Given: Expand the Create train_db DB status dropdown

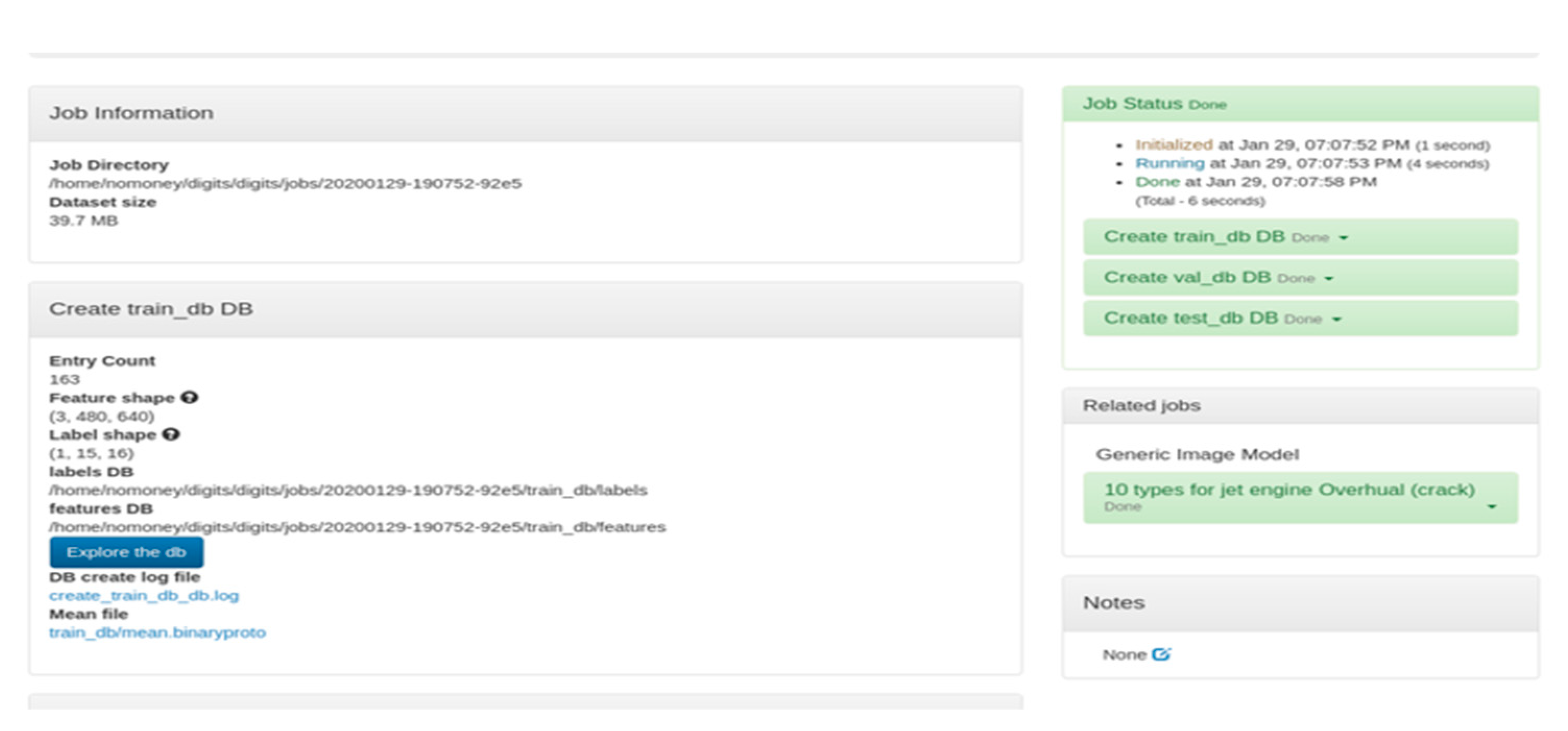Looking at the screenshot, I should 1343,237.
